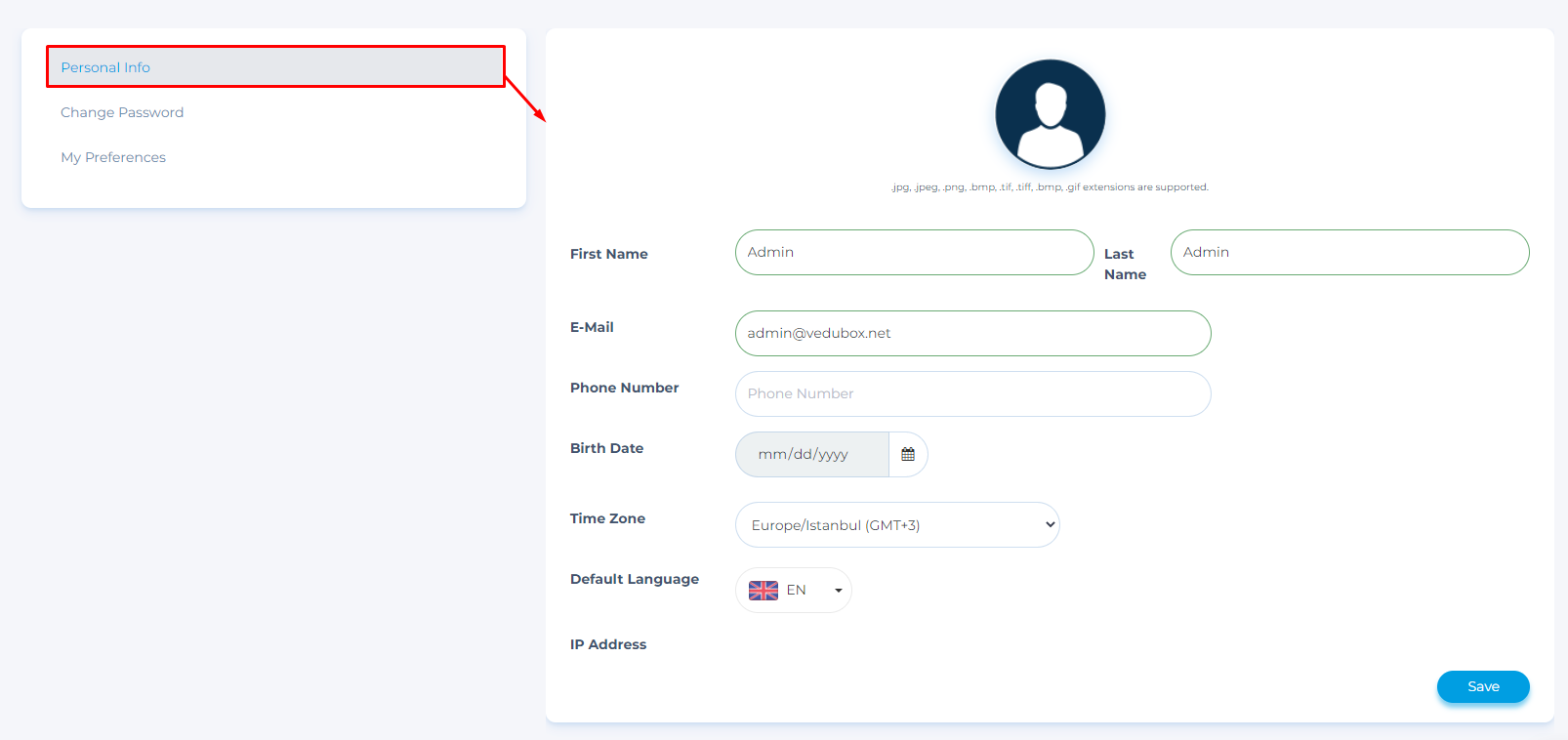Click the profile avatar picture
1568x740 pixels.
(1050, 114)
